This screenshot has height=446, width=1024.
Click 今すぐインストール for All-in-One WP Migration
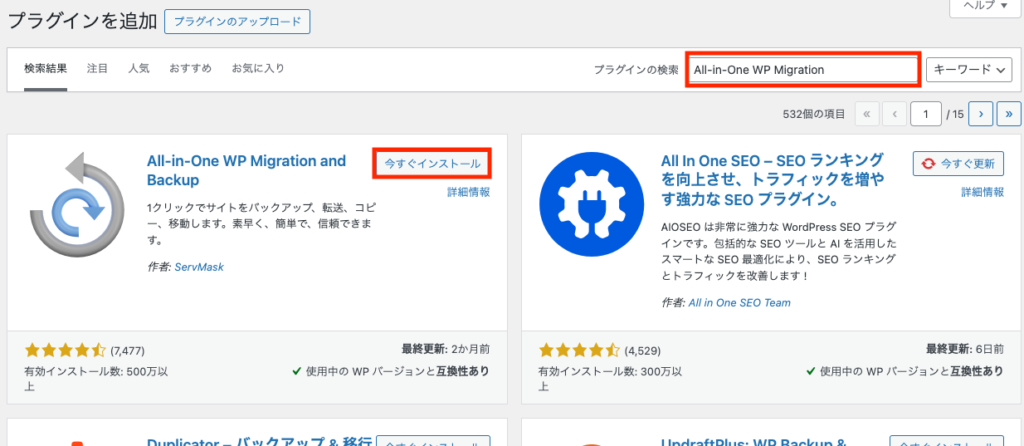click(433, 163)
